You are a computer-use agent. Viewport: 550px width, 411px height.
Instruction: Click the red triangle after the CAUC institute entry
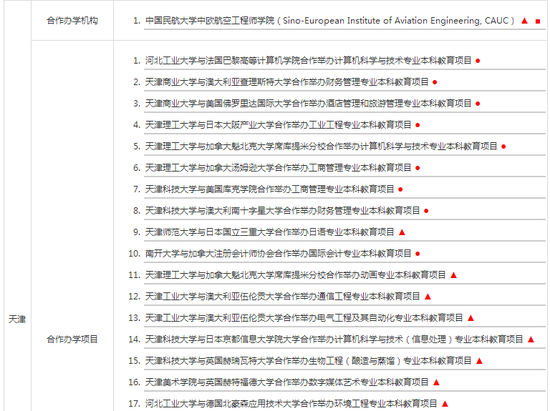[524, 21]
